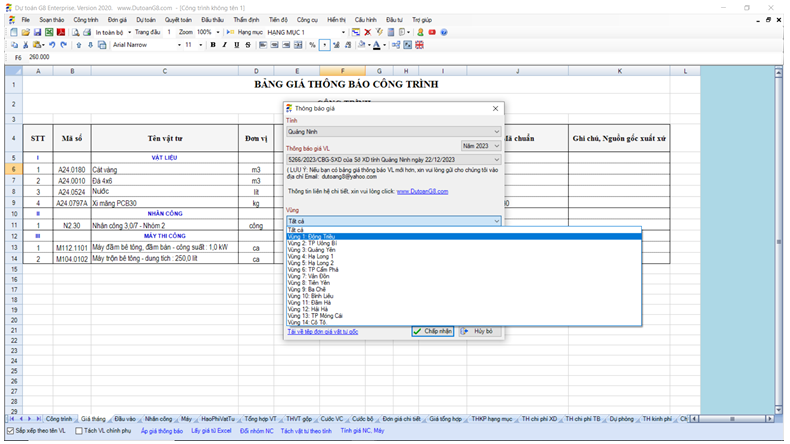Export to PDF using the red icon
This screenshot has height=444, width=790.
[x=61, y=32]
